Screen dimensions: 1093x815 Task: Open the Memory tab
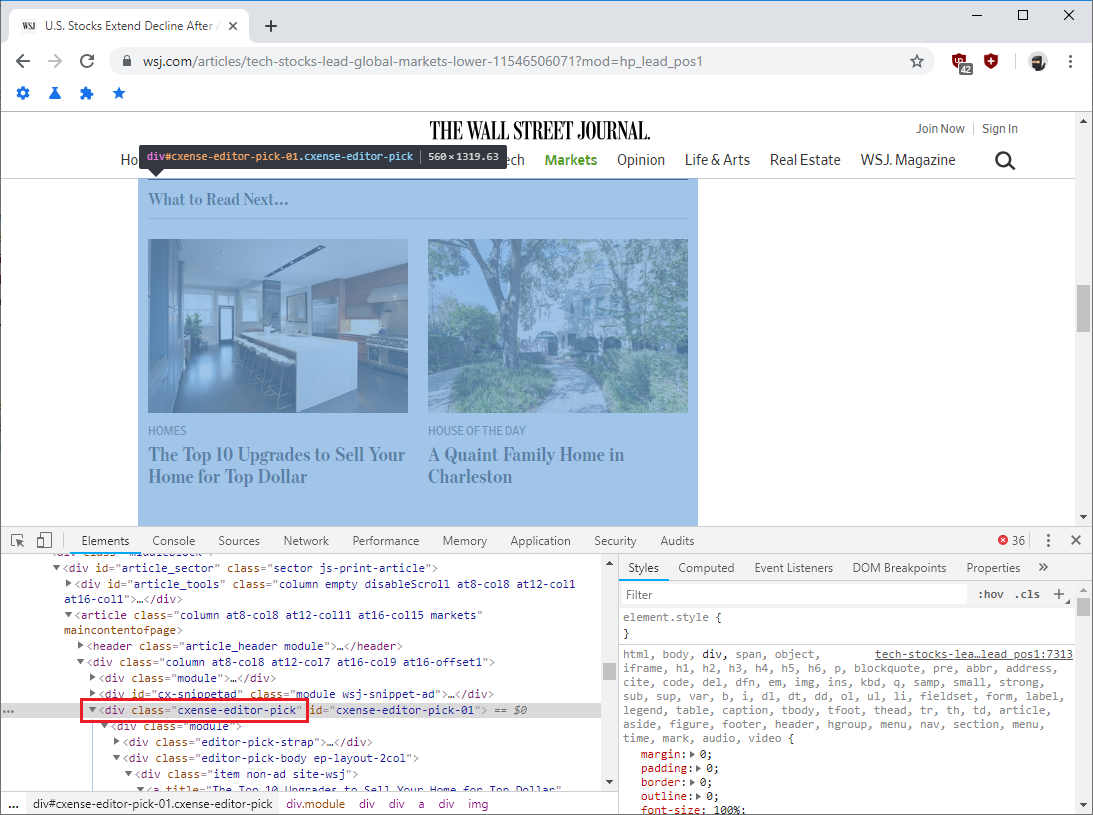tap(465, 541)
